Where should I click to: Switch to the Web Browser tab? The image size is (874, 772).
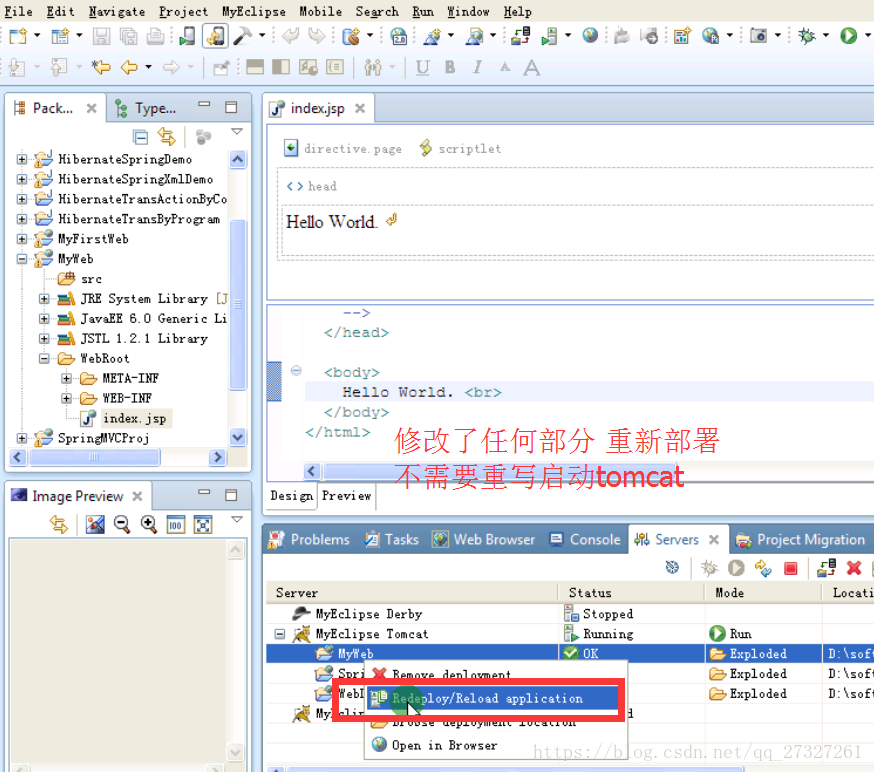pos(483,540)
